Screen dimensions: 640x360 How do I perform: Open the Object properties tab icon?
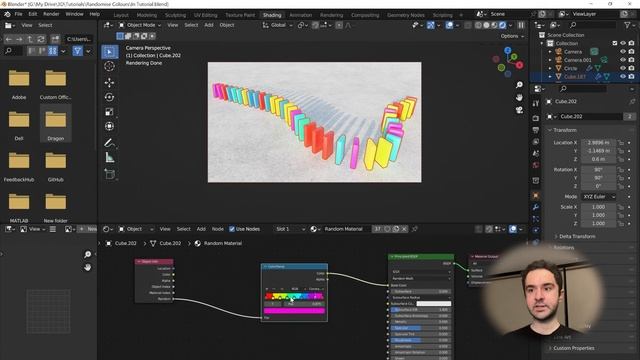pyautogui.click(x=536, y=195)
